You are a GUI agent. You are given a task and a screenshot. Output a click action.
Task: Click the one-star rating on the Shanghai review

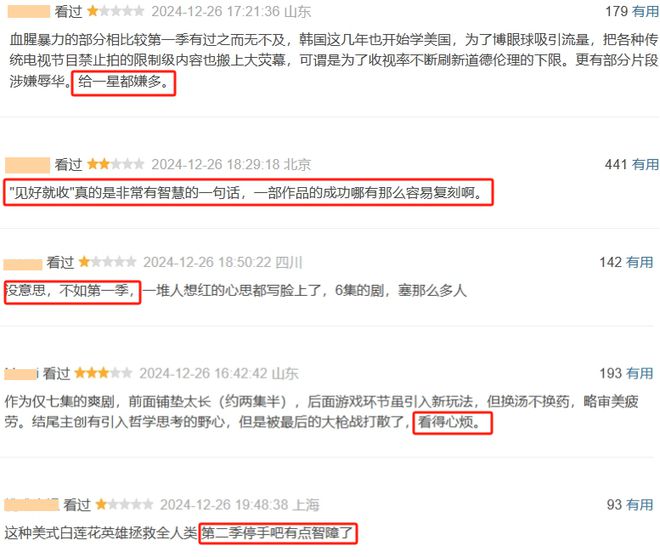(x=124, y=504)
